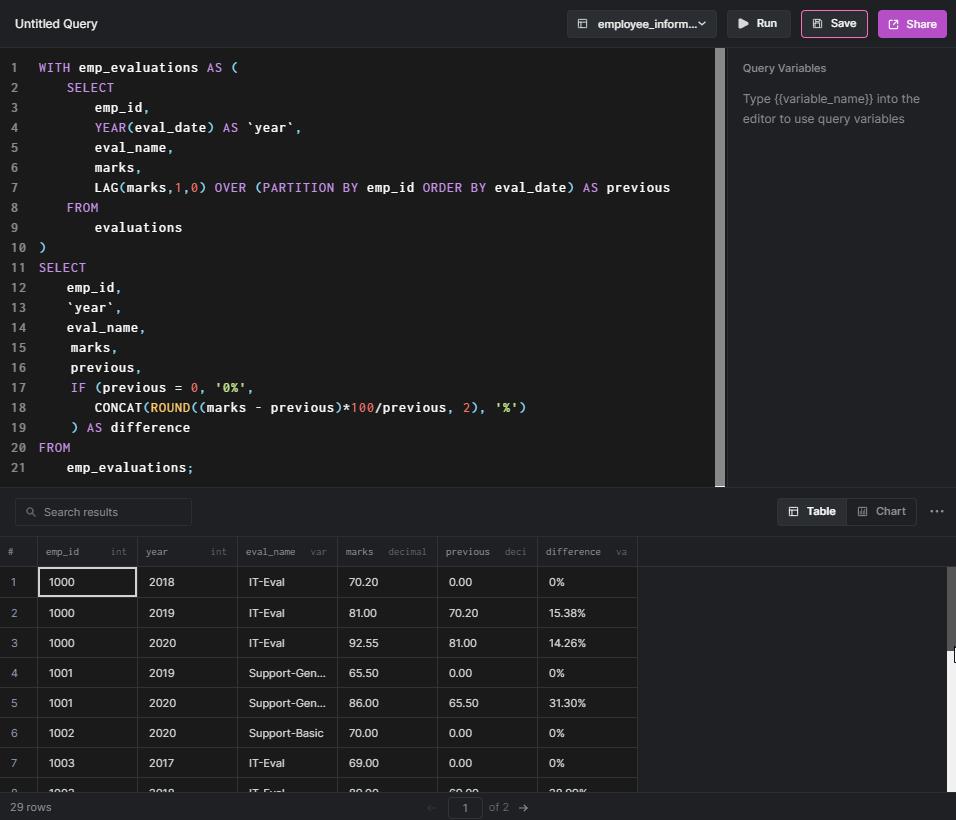Click the magnifier icon in Search results
This screenshot has height=820, width=956.
tap(30, 512)
